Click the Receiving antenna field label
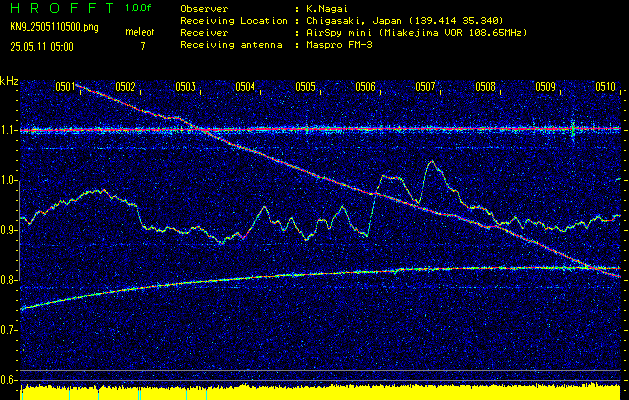 (x=231, y=45)
